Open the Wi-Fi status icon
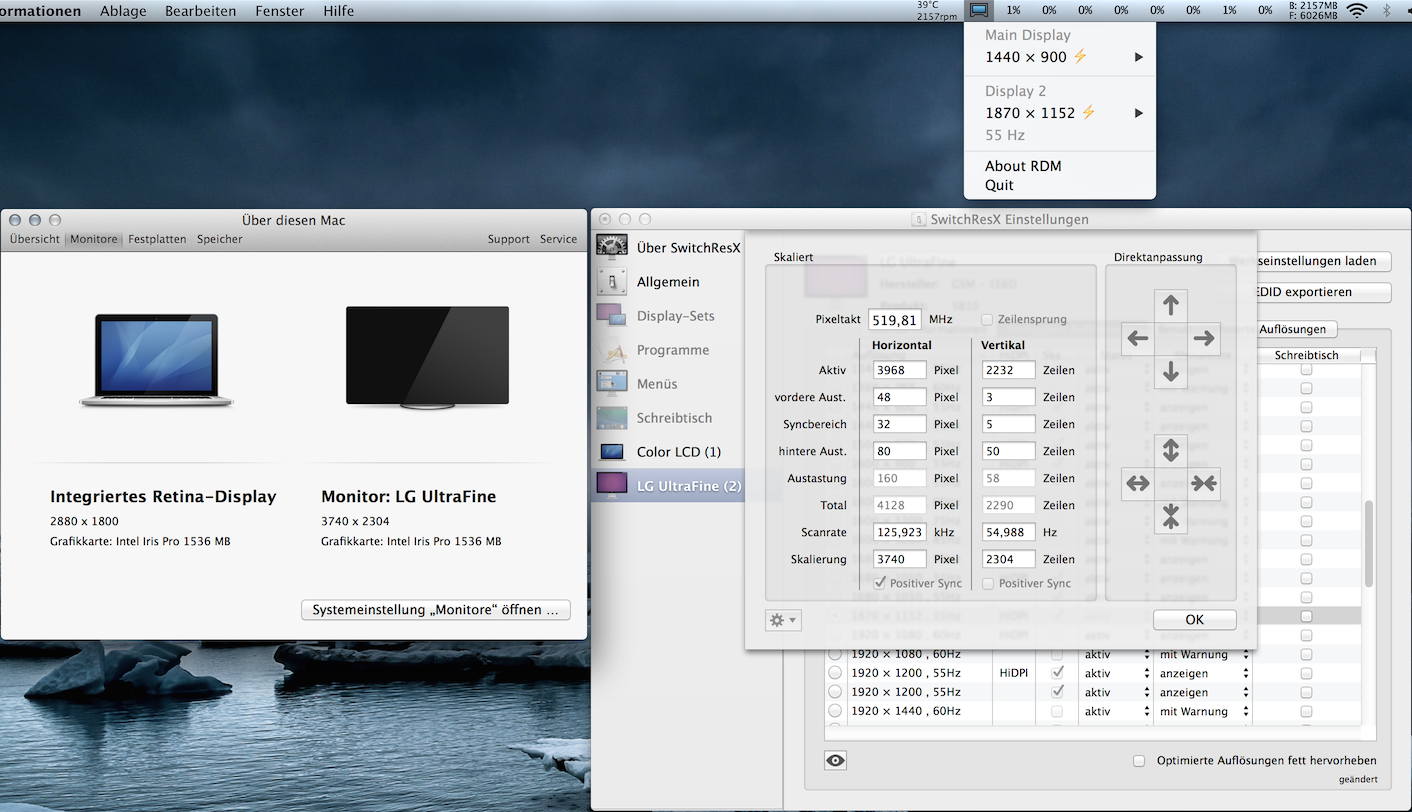 (x=1357, y=11)
